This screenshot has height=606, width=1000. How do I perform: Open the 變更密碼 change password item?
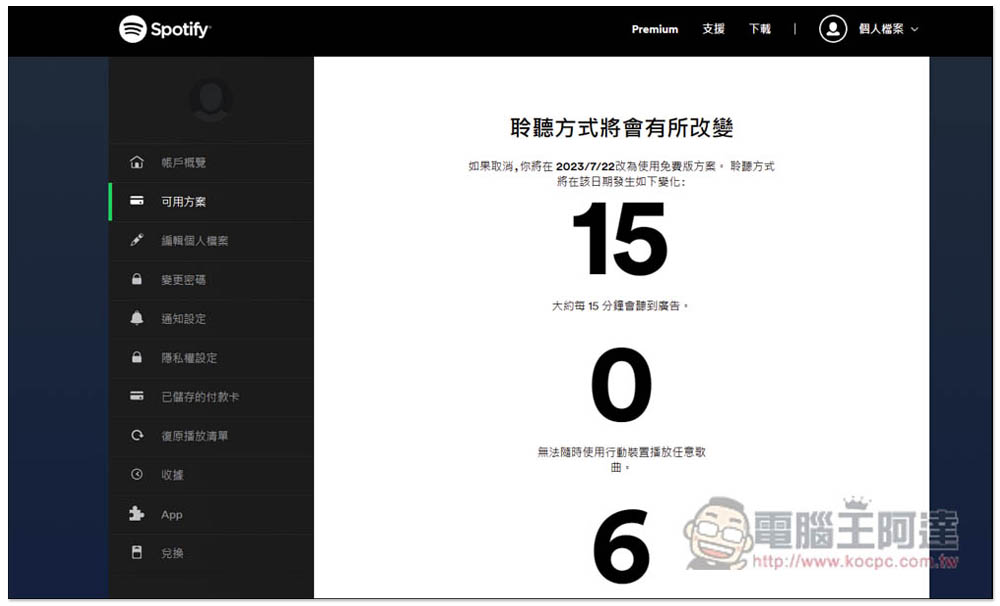click(211, 279)
